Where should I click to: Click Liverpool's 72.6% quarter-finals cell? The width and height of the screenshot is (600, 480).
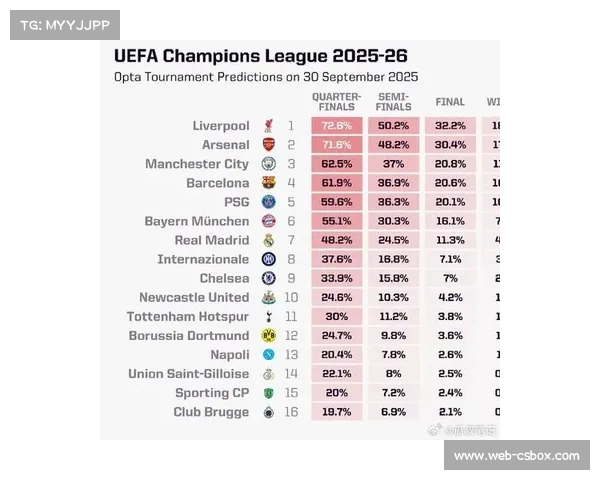pos(337,126)
